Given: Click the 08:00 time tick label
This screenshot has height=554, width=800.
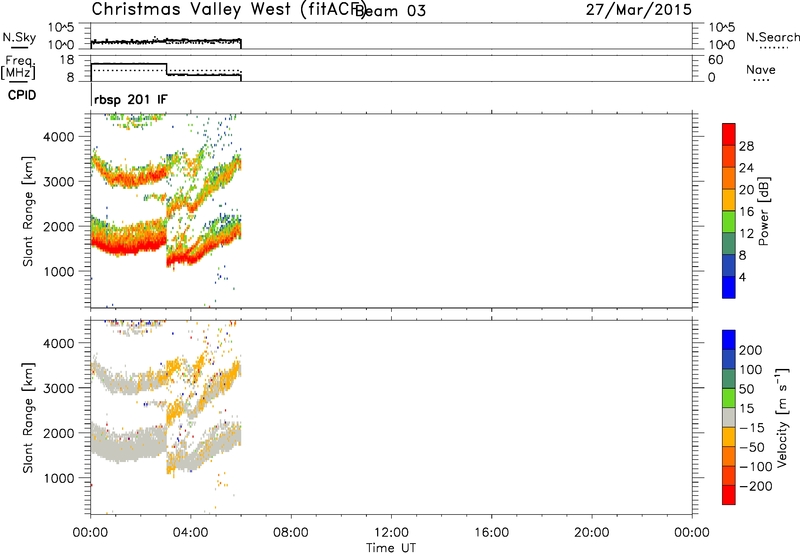Looking at the screenshot, I should 290,533.
